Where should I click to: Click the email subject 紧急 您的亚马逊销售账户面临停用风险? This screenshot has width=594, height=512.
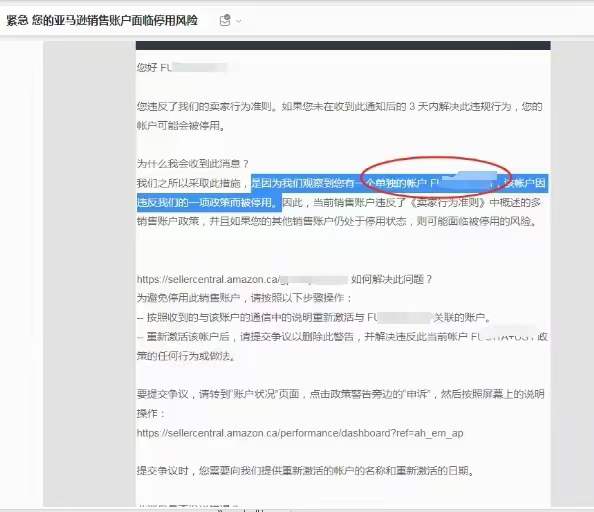[102, 20]
